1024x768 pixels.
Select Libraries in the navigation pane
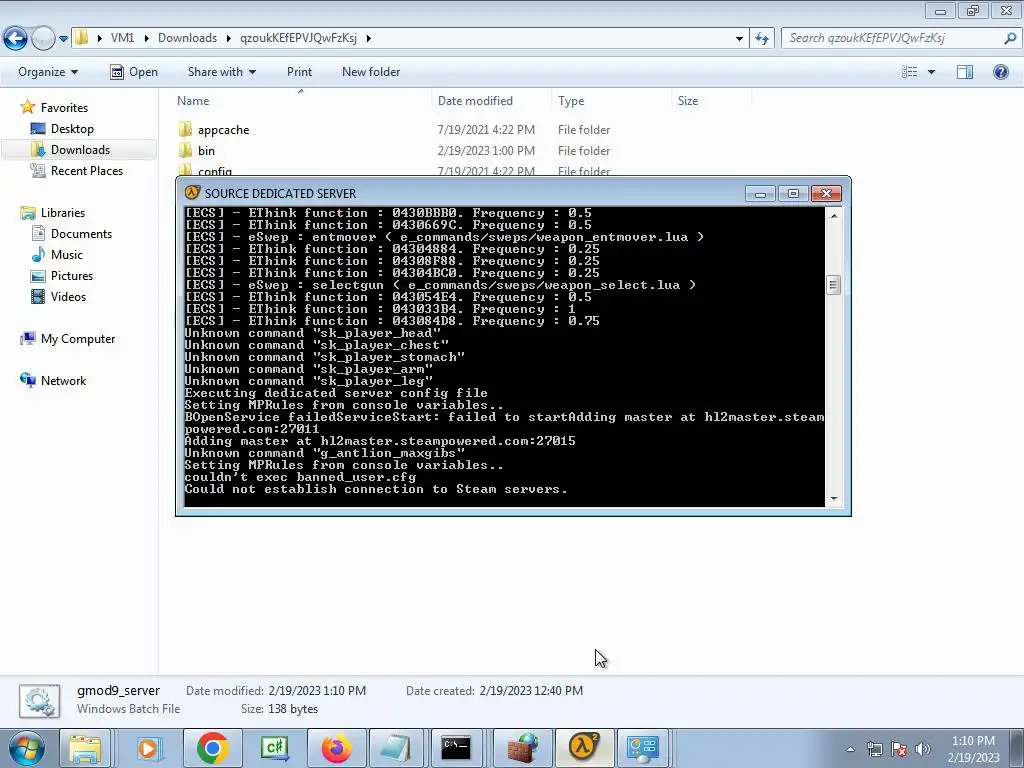point(63,213)
